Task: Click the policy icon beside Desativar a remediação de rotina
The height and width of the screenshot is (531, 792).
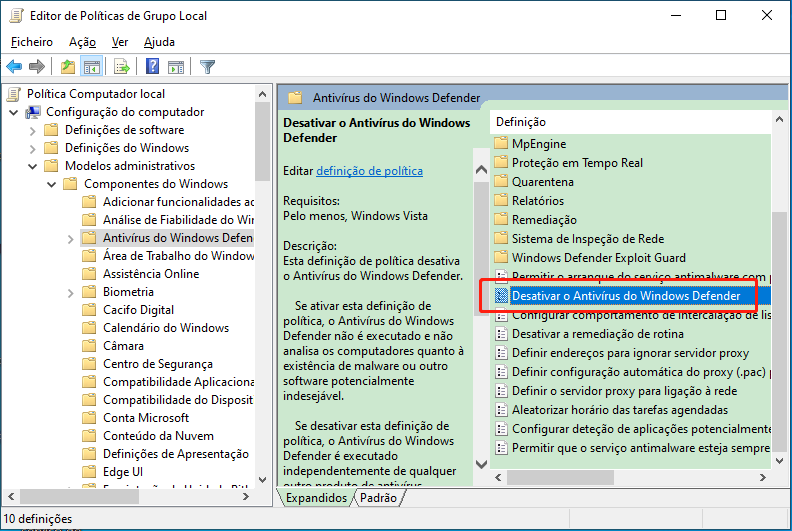Action: (501, 334)
